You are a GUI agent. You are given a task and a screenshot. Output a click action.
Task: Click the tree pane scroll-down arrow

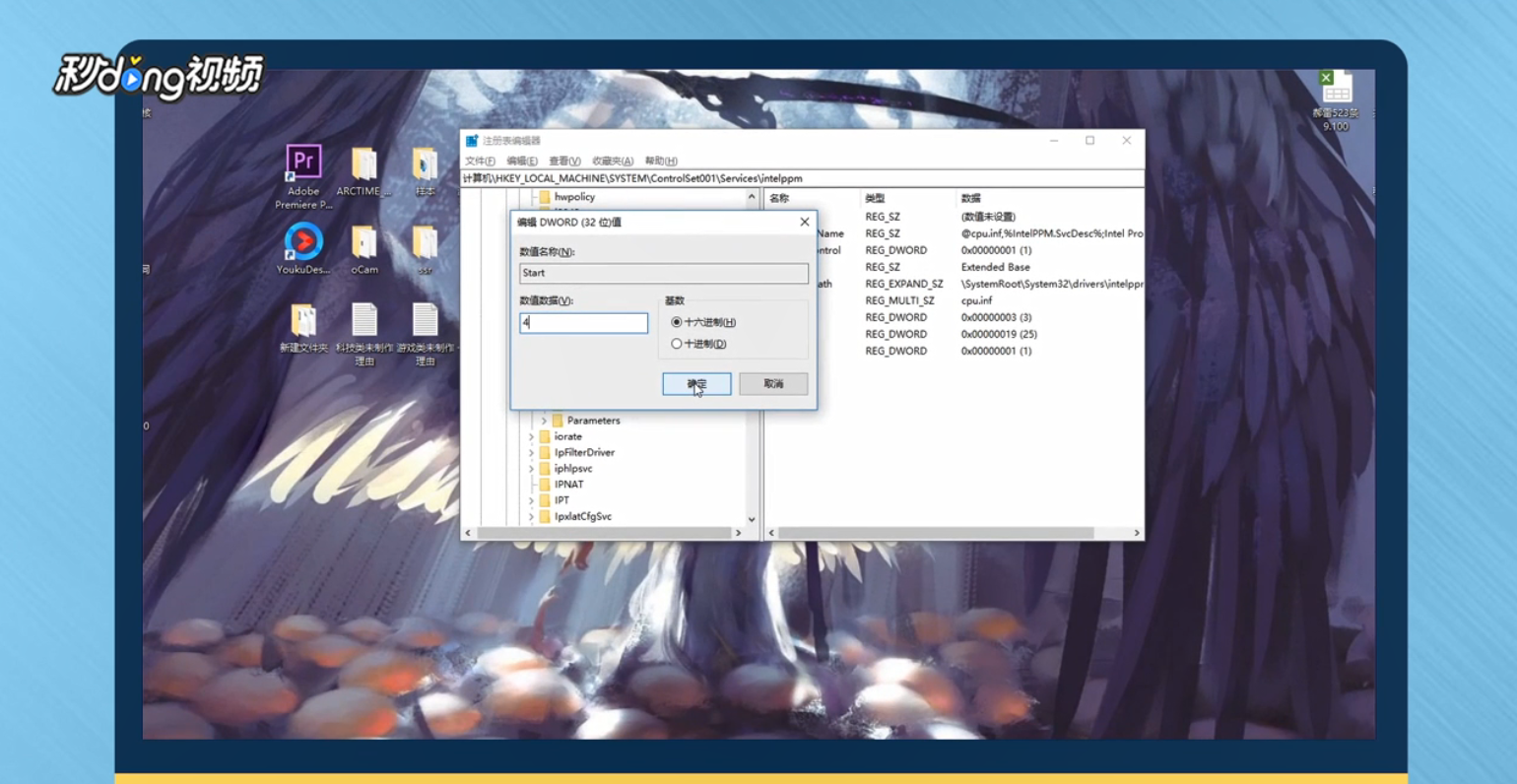click(x=752, y=519)
